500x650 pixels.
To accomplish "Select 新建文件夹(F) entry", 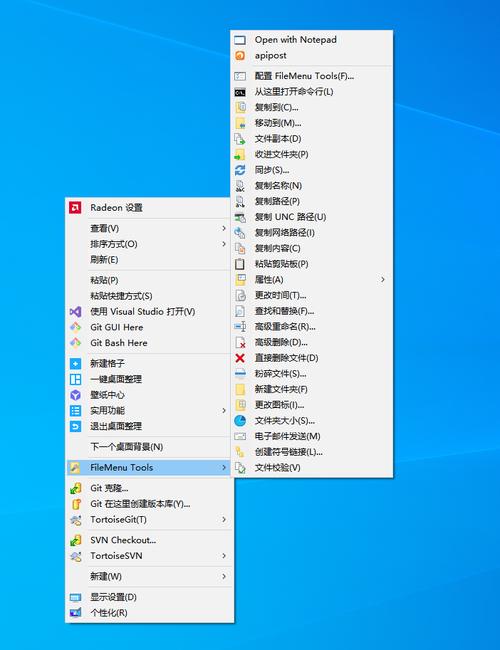I will pos(311,389).
